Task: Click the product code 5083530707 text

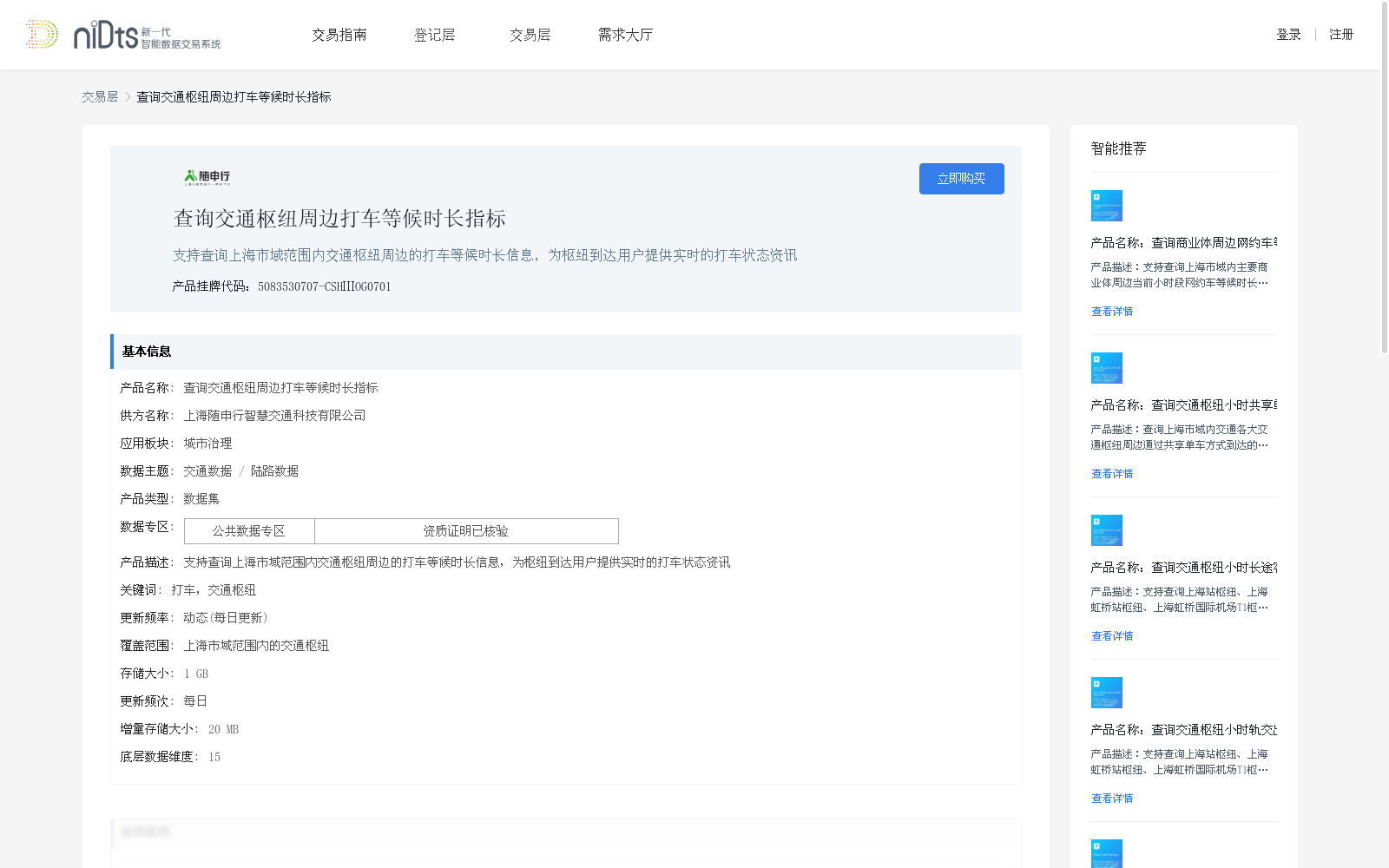Action: point(325,286)
